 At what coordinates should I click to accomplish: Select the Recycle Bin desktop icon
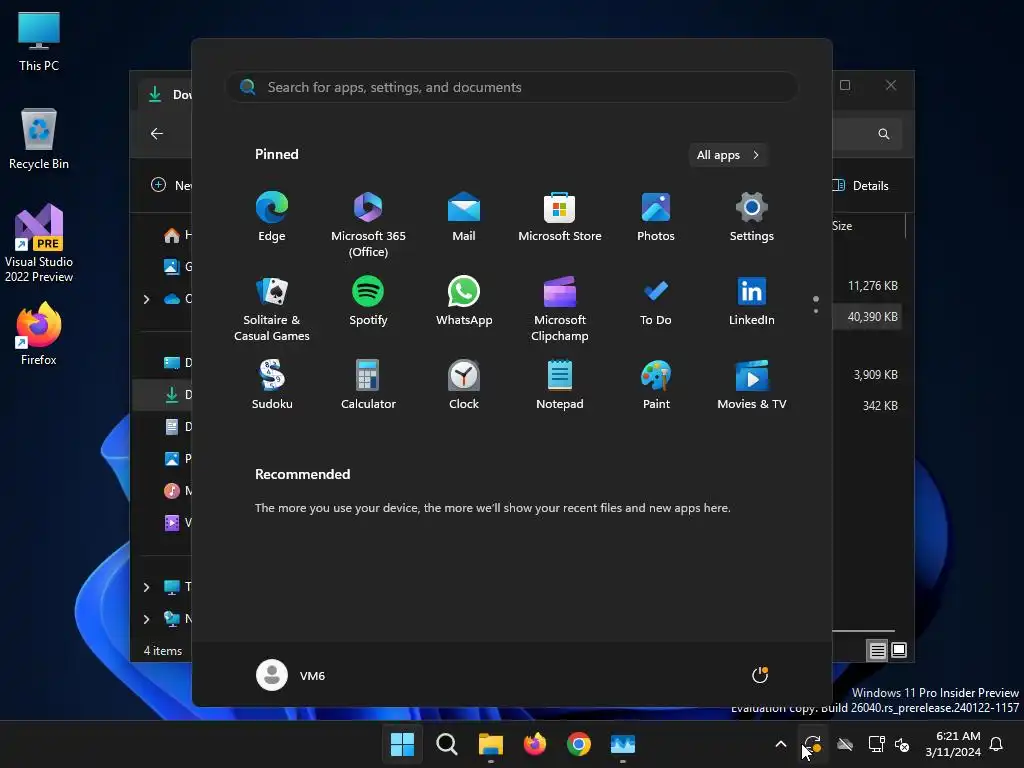[x=39, y=138]
